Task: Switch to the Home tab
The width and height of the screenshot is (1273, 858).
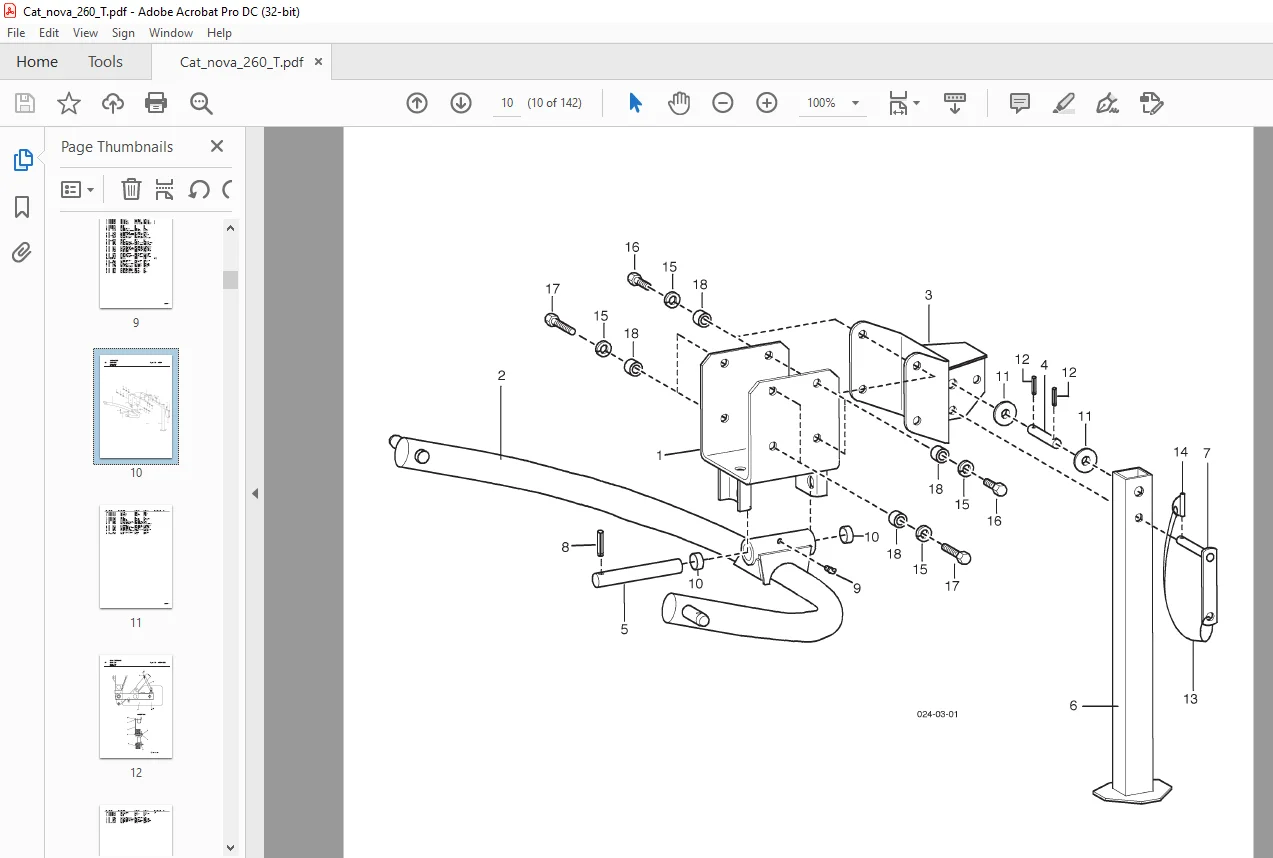Action: point(37,62)
